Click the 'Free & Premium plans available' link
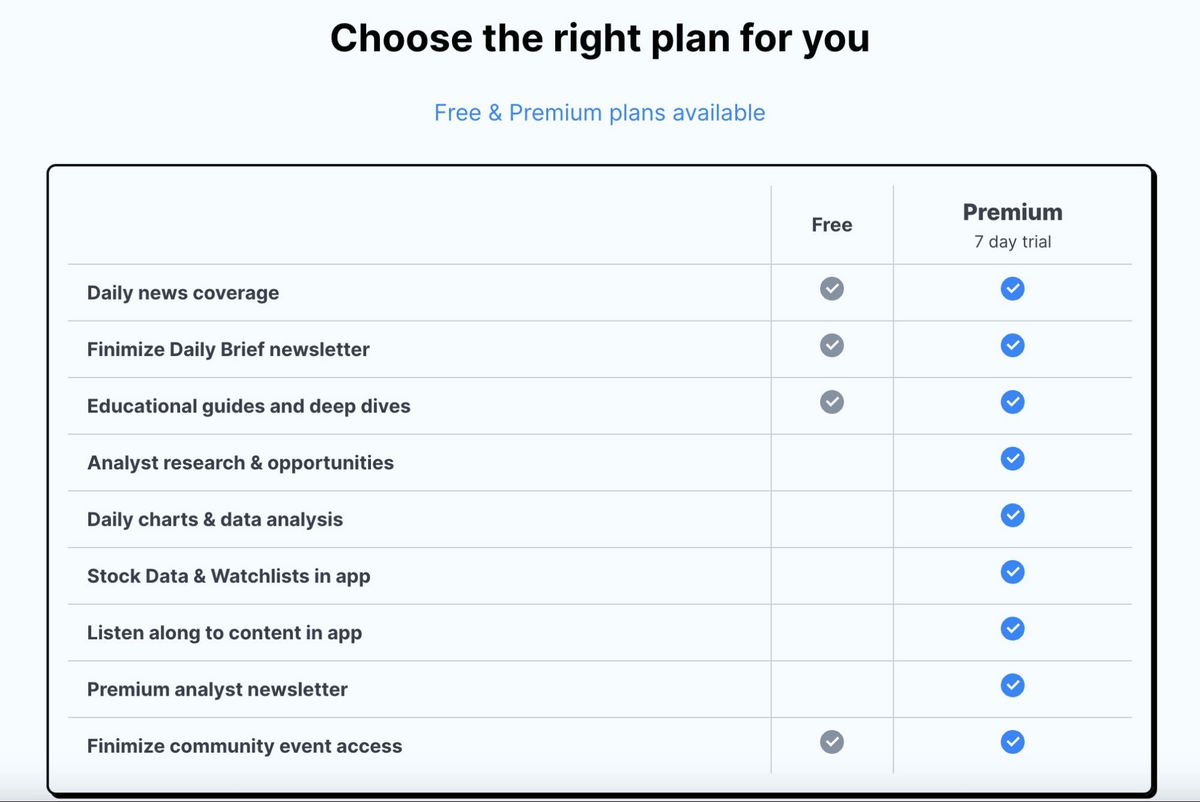Screen dimensions: 1200x802 coord(600,113)
